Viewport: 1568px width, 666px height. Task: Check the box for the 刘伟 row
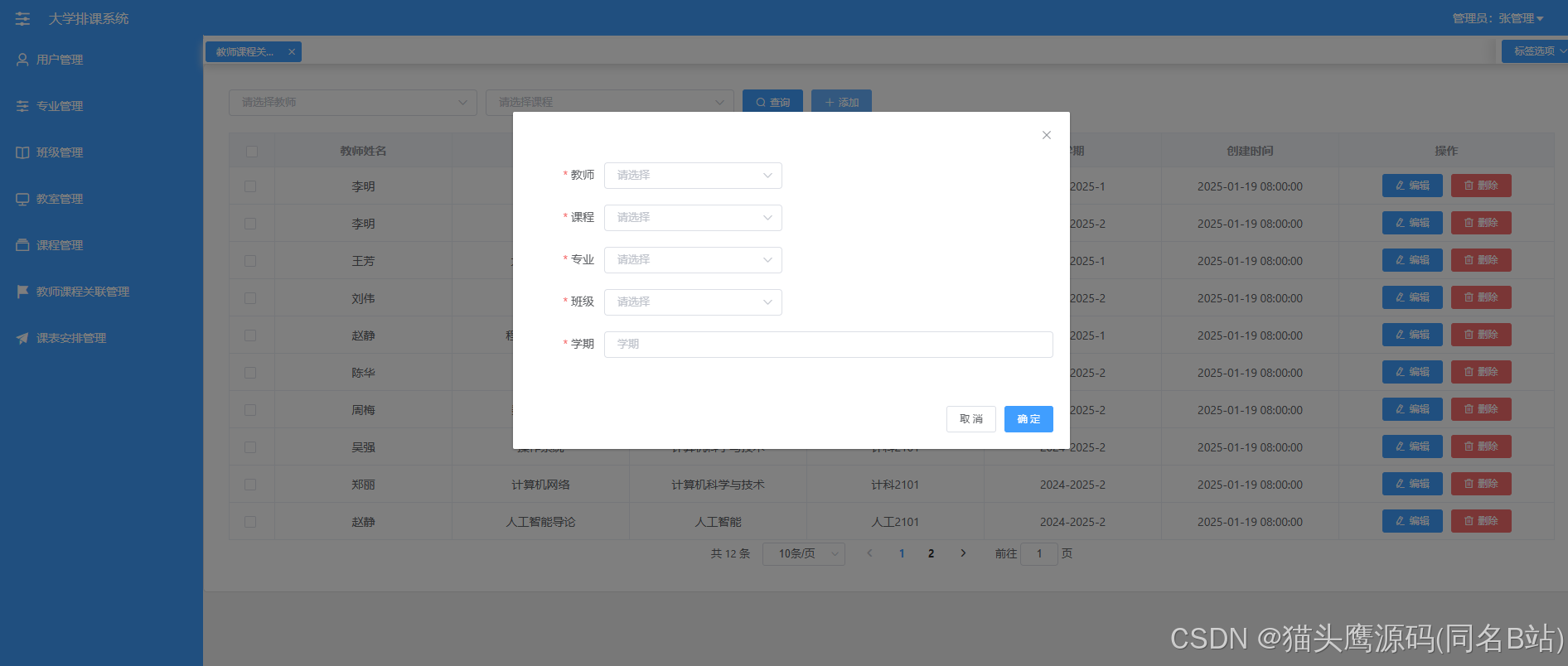coord(250,298)
